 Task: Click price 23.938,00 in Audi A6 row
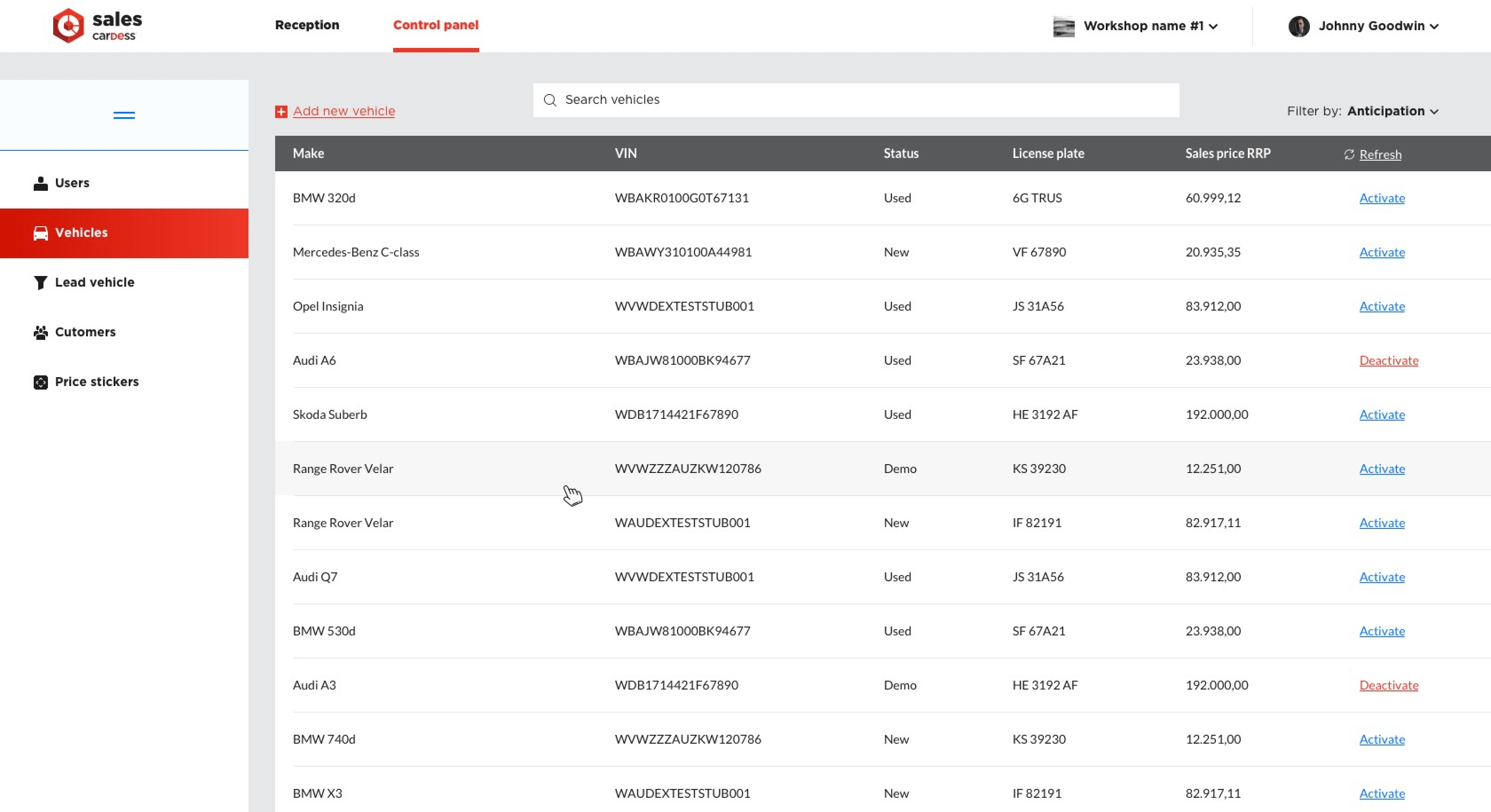point(1213,361)
